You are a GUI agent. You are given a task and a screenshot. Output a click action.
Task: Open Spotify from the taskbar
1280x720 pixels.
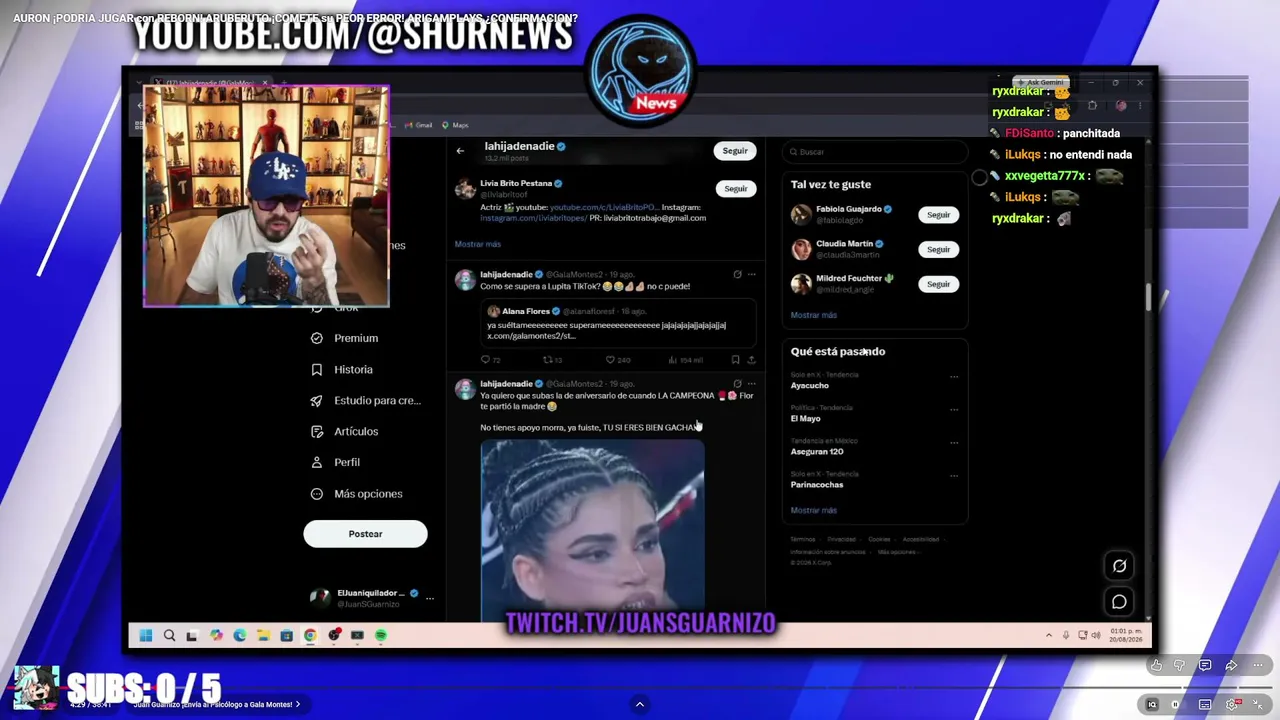[381, 635]
